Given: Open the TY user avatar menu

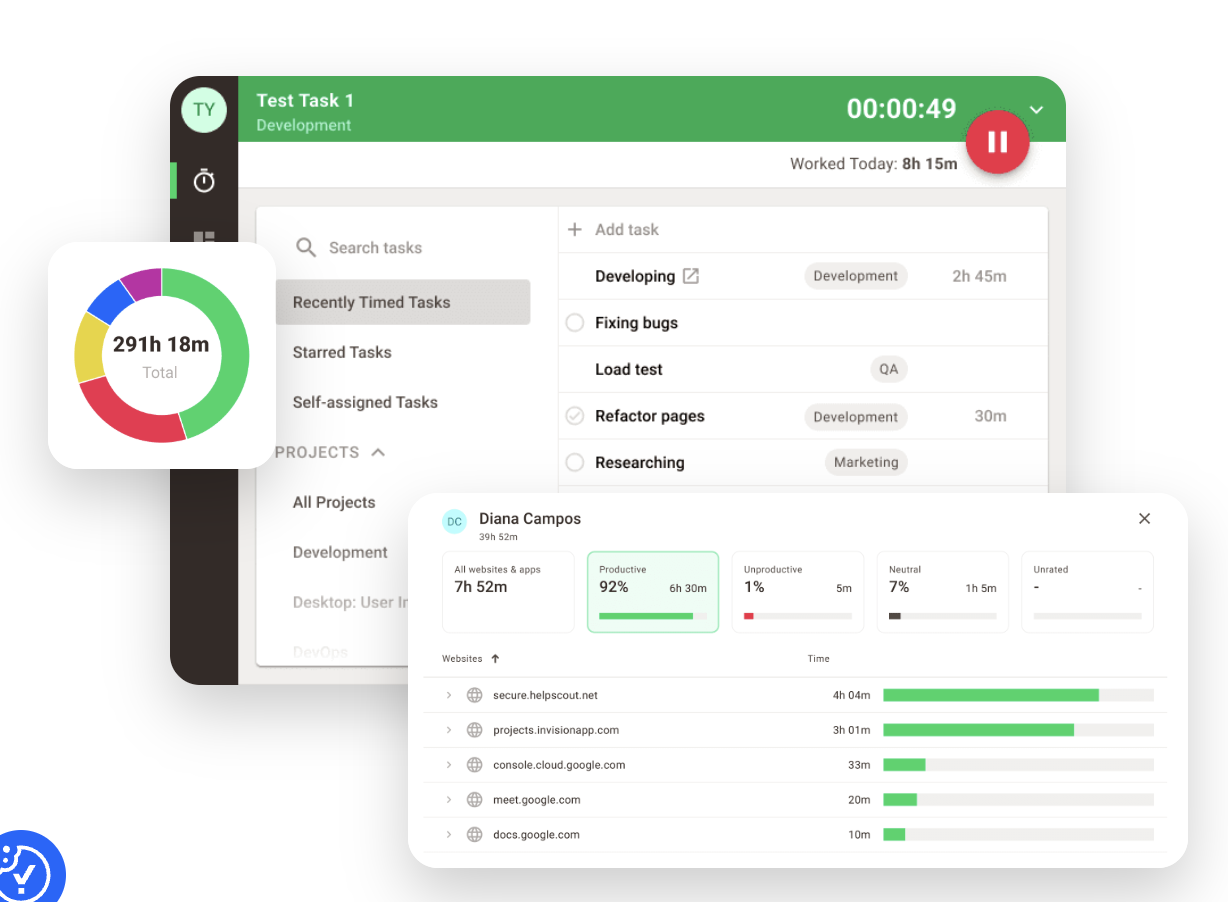Looking at the screenshot, I should click(x=204, y=110).
